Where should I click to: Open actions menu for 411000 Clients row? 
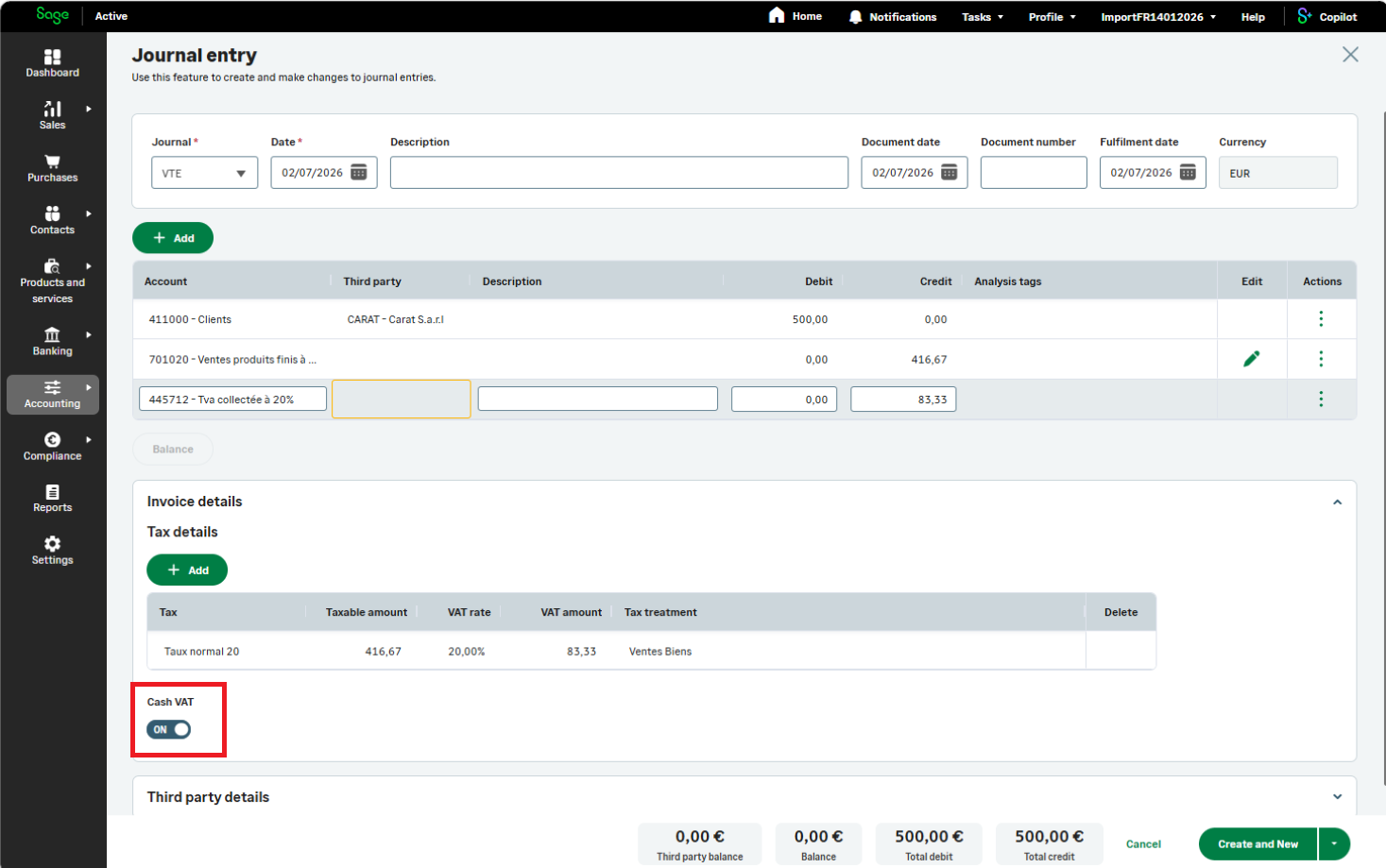point(1321,319)
